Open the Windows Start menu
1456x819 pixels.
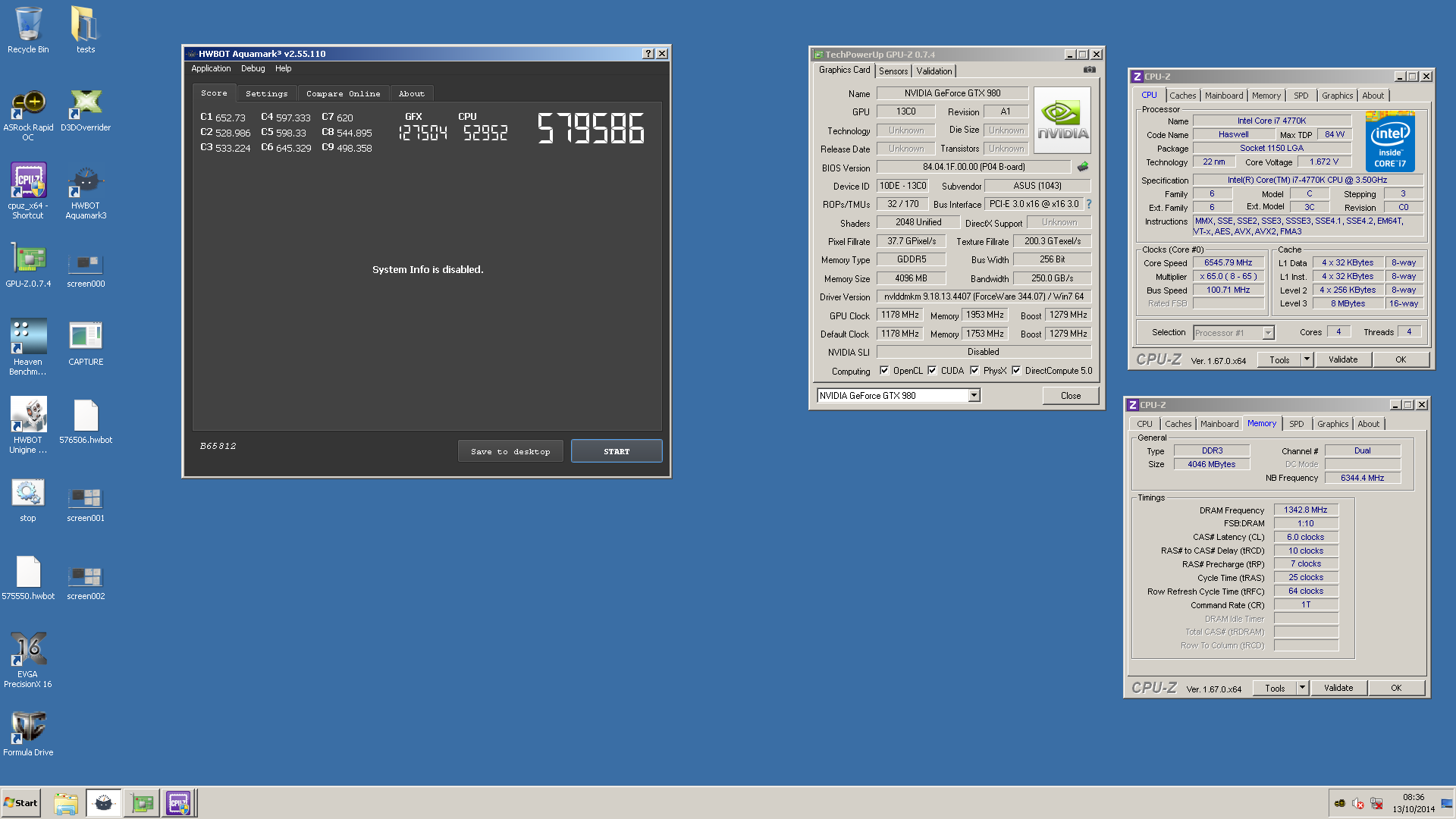click(x=20, y=803)
